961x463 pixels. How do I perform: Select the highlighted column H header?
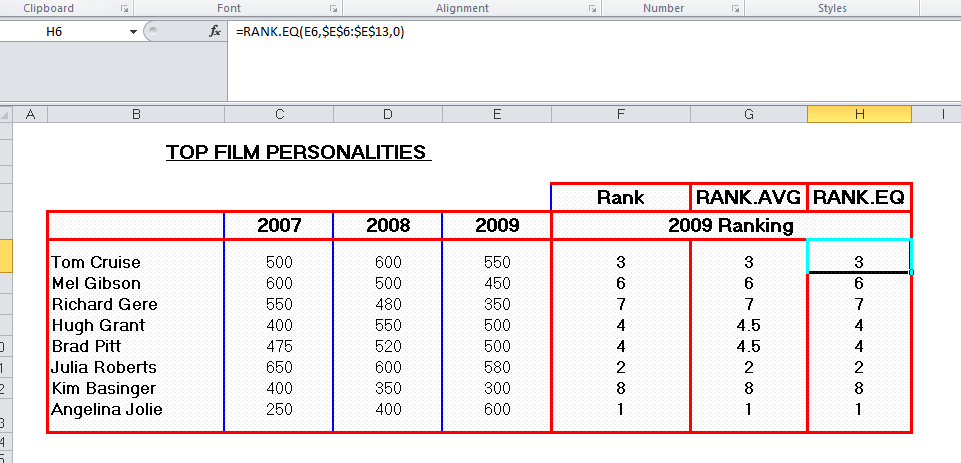pyautogui.click(x=859, y=114)
